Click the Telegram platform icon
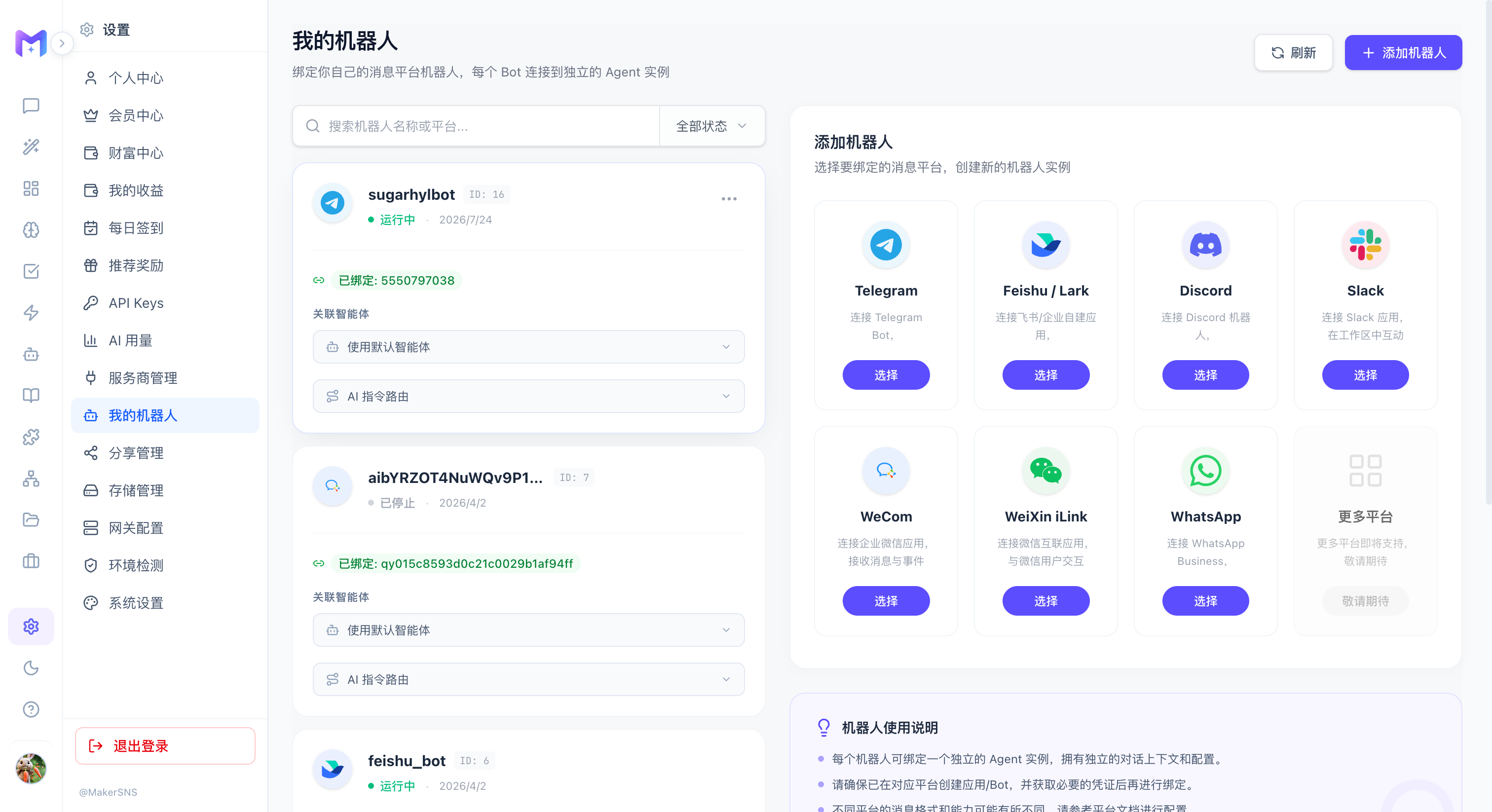Image resolution: width=1492 pixels, height=812 pixels. 886,245
